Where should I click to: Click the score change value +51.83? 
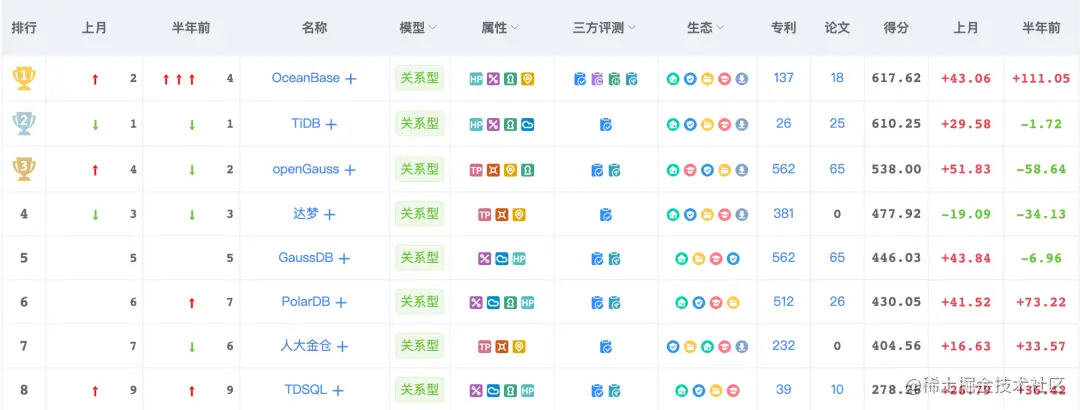[x=966, y=169]
